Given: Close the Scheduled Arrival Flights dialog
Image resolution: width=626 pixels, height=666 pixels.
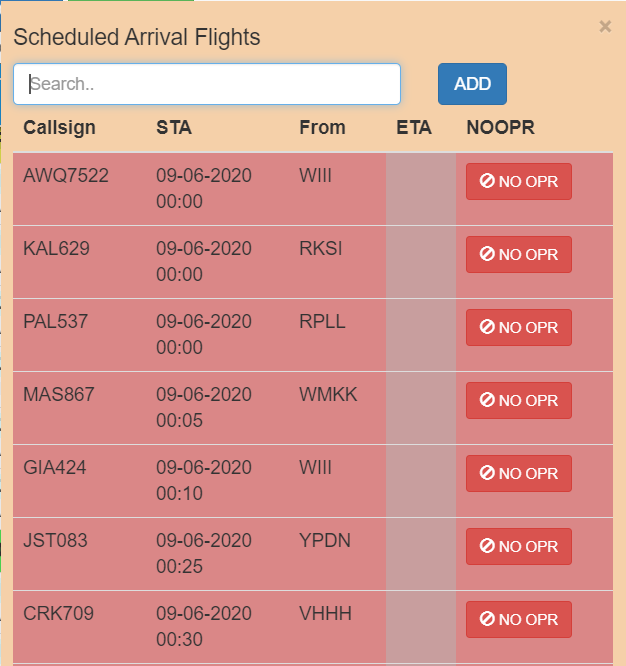Looking at the screenshot, I should pos(605,27).
